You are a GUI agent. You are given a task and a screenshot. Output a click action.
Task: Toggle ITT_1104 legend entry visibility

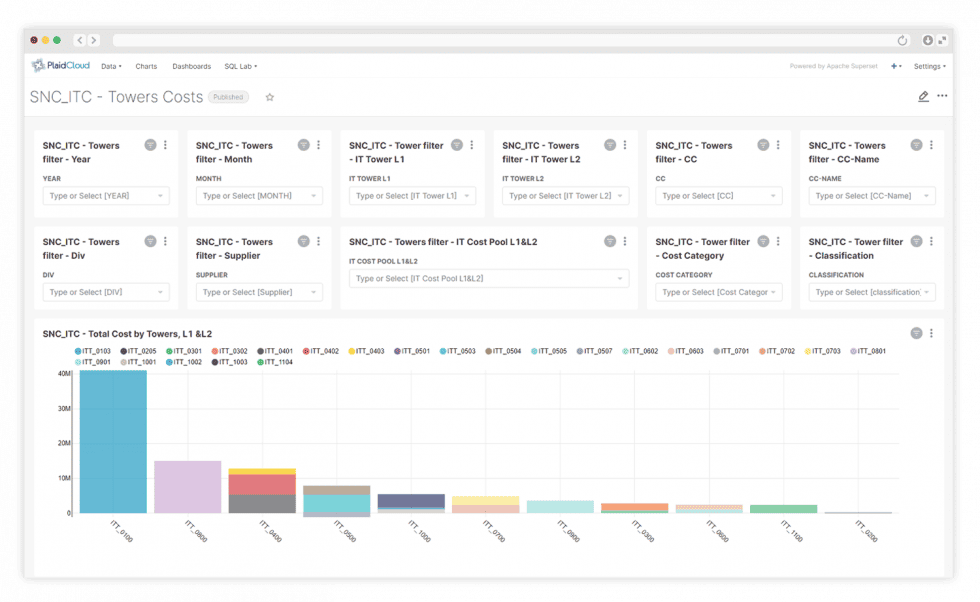(275, 362)
